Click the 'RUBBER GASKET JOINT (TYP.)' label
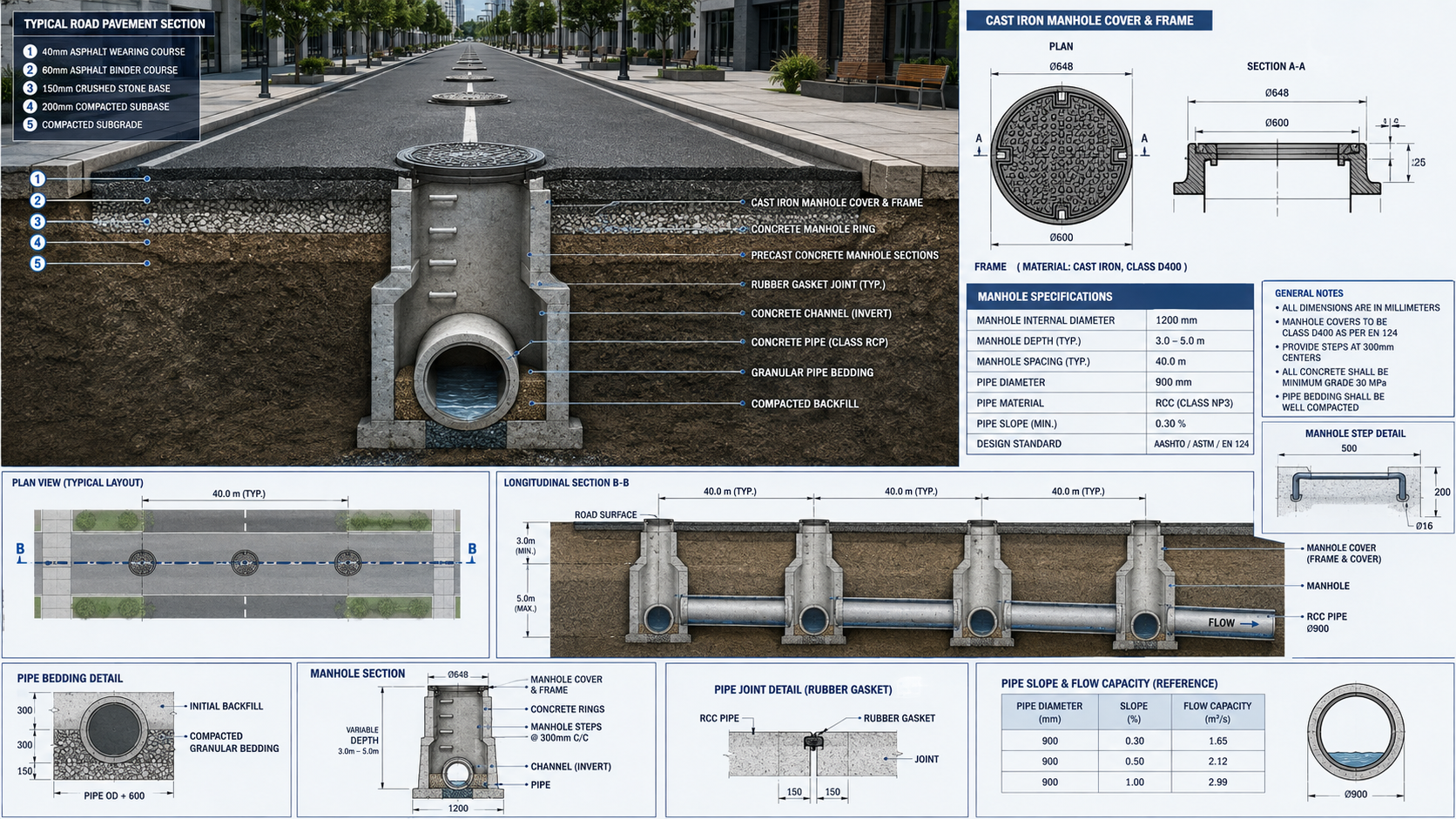Screen dimensions: 1456x819 click(818, 285)
